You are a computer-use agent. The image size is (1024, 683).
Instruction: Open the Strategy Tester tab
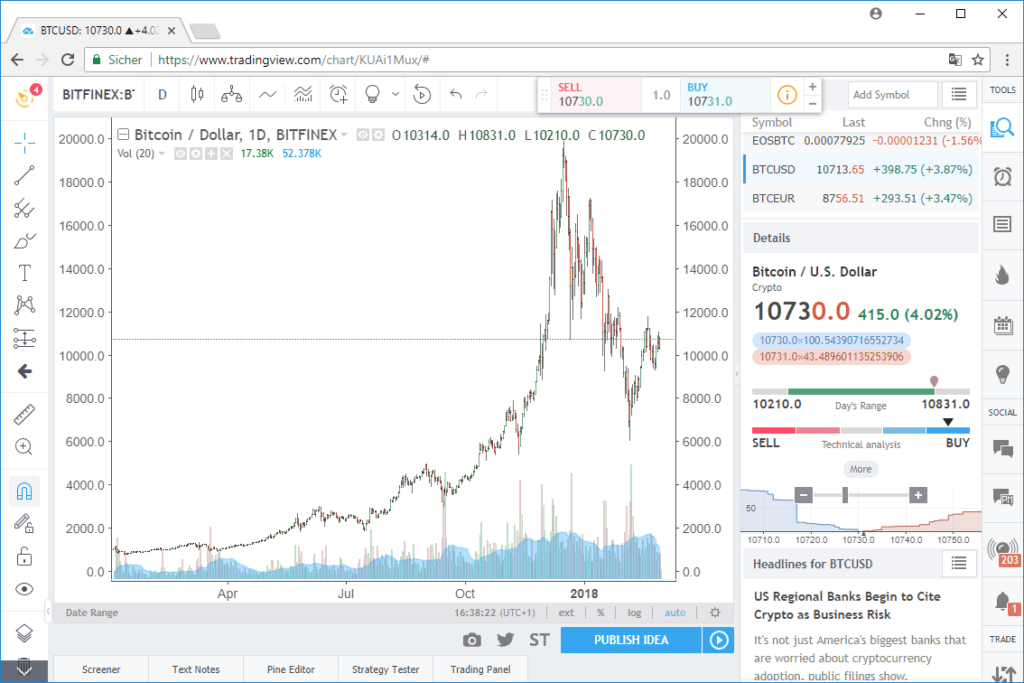pyautogui.click(x=385, y=669)
